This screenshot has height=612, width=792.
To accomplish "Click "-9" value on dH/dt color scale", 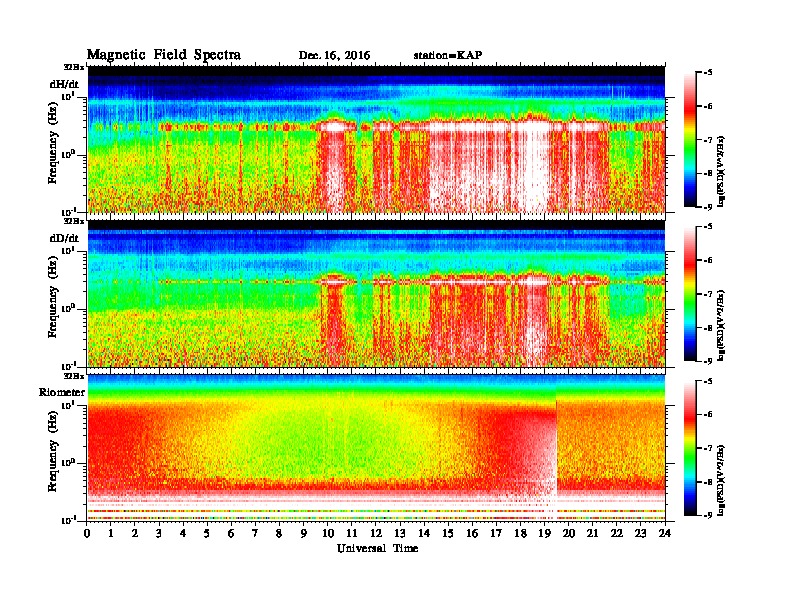I will (708, 207).
